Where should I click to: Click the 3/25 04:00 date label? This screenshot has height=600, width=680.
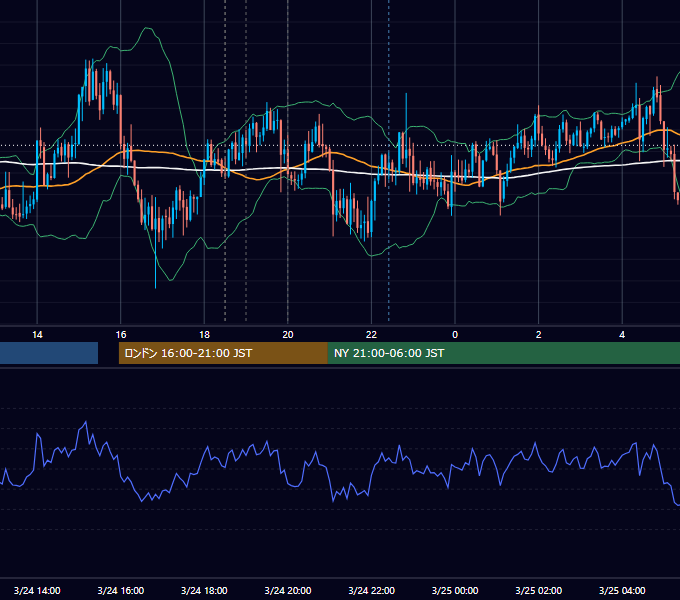[x=622, y=590]
